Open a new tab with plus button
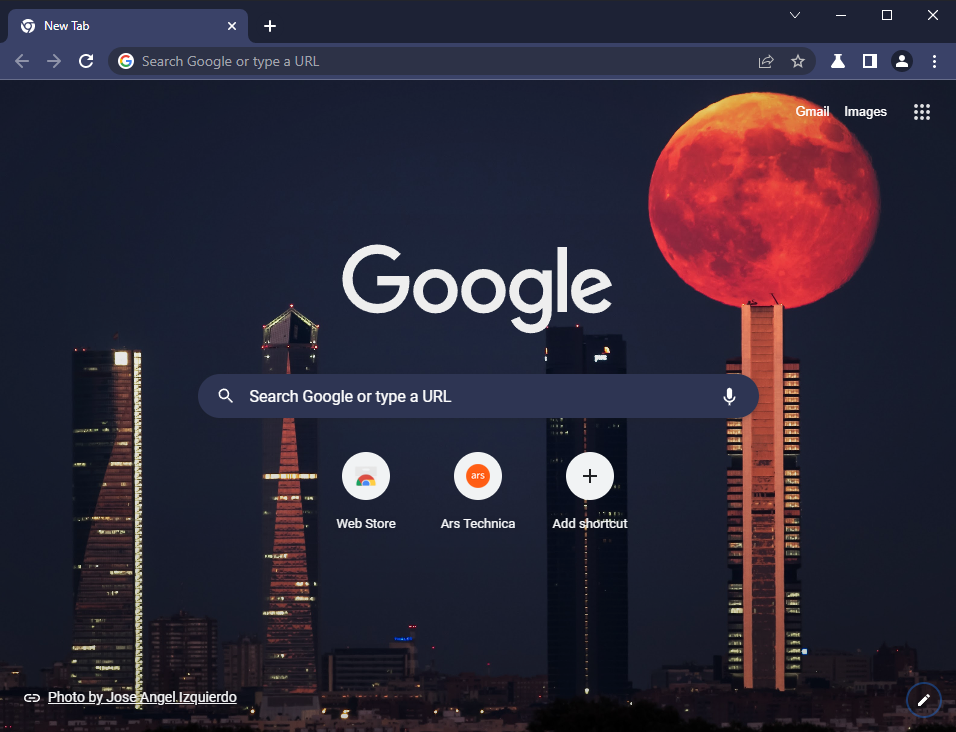The width and height of the screenshot is (956, 732). click(270, 26)
